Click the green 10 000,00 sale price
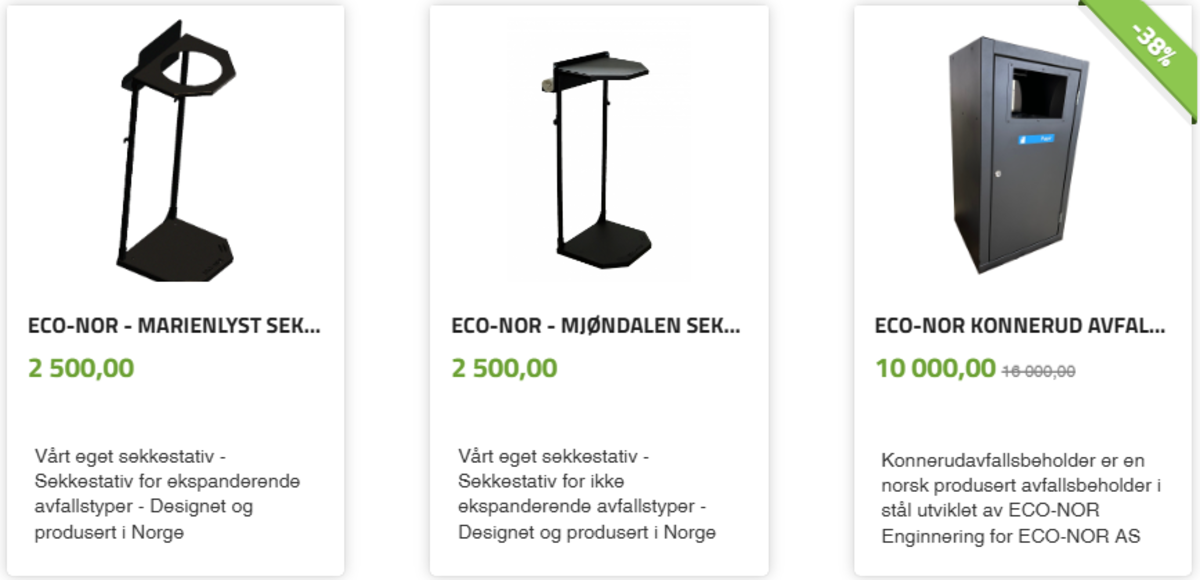The image size is (1200, 580). pyautogui.click(x=936, y=368)
